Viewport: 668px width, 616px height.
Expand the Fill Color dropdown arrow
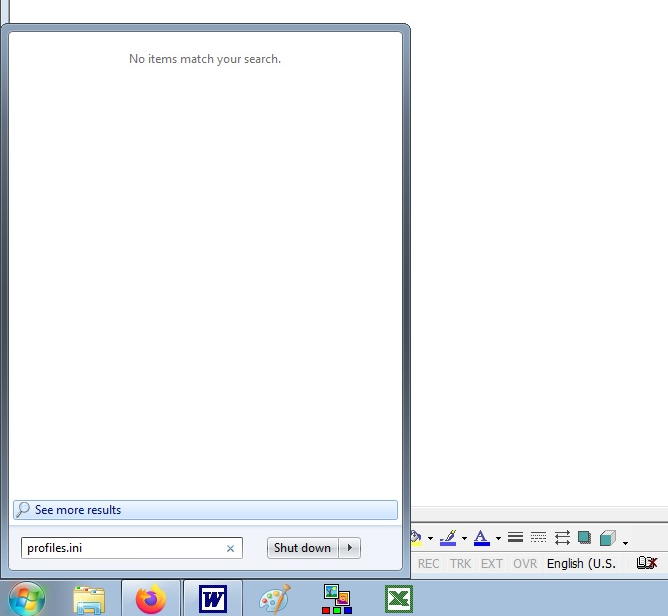[430, 538]
